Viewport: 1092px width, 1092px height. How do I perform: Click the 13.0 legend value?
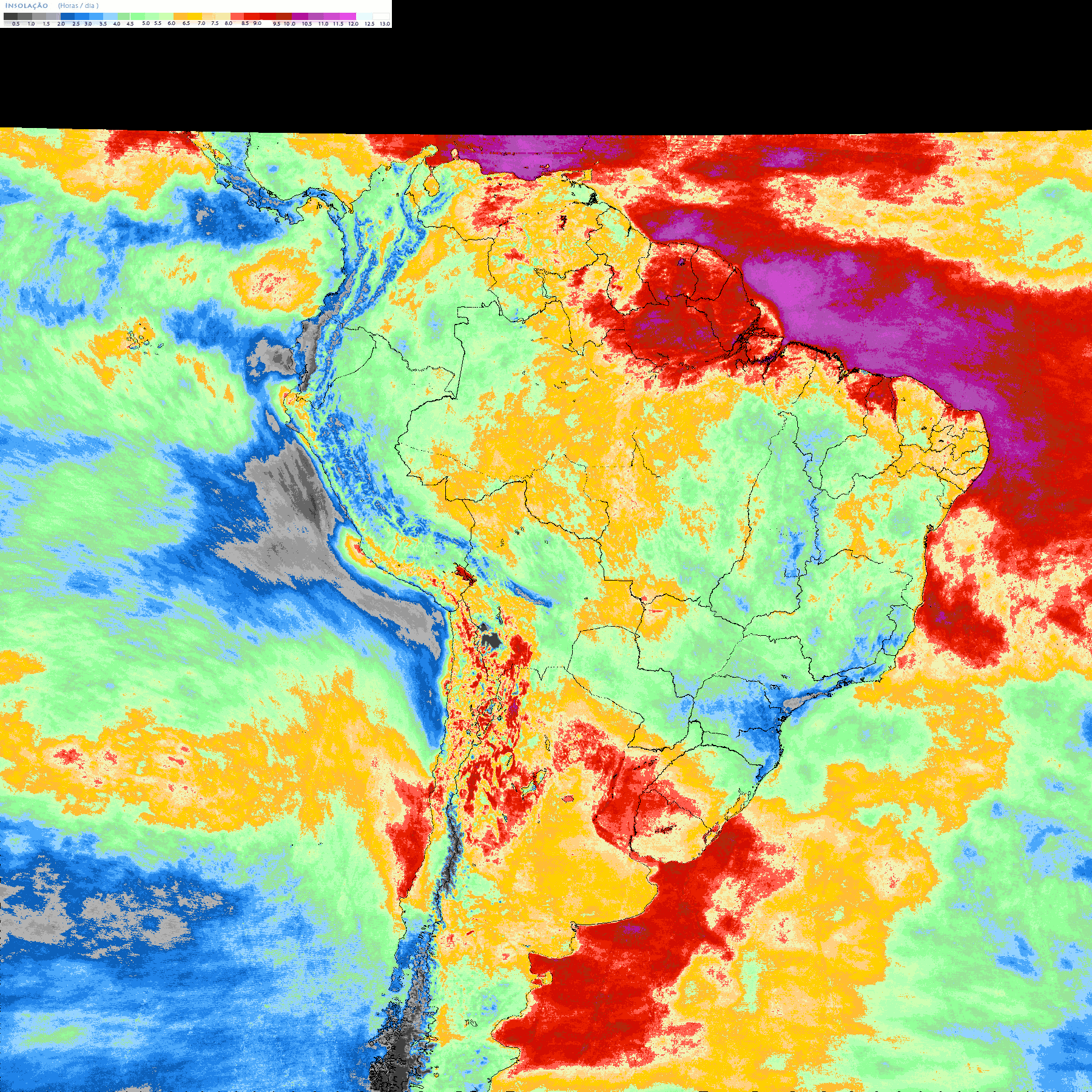coord(385,24)
